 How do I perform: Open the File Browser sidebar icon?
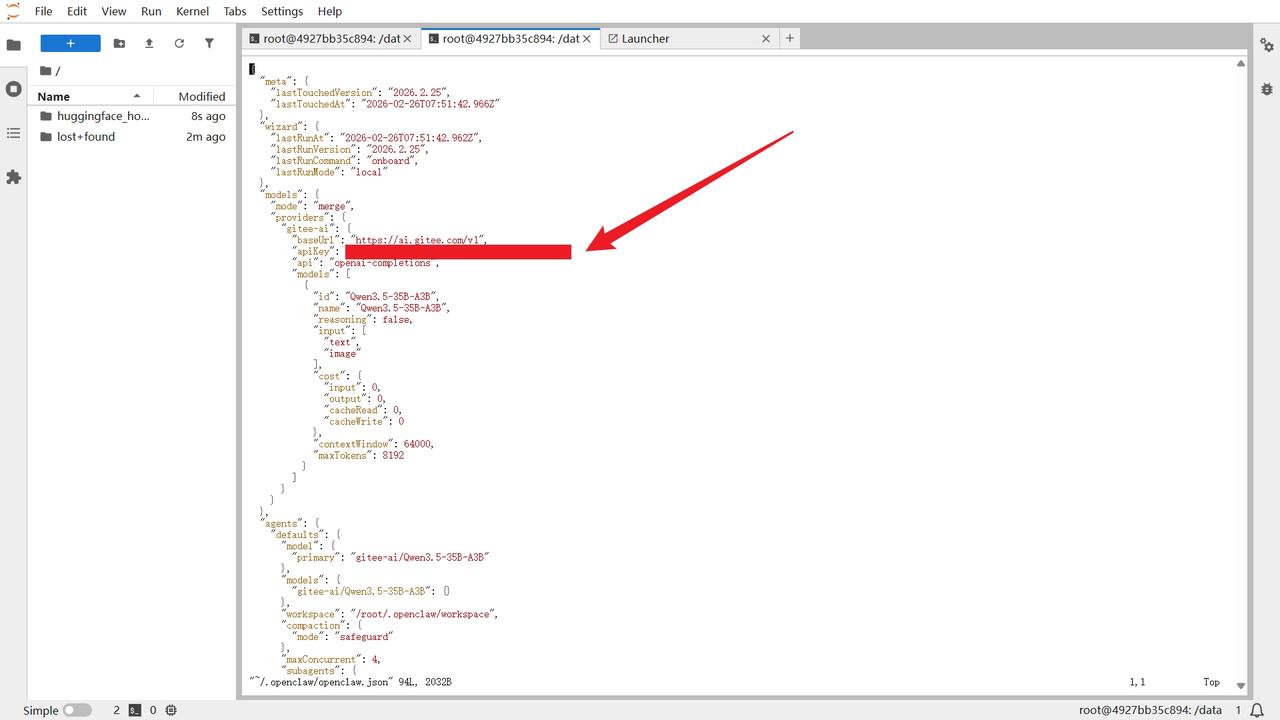pyautogui.click(x=14, y=45)
